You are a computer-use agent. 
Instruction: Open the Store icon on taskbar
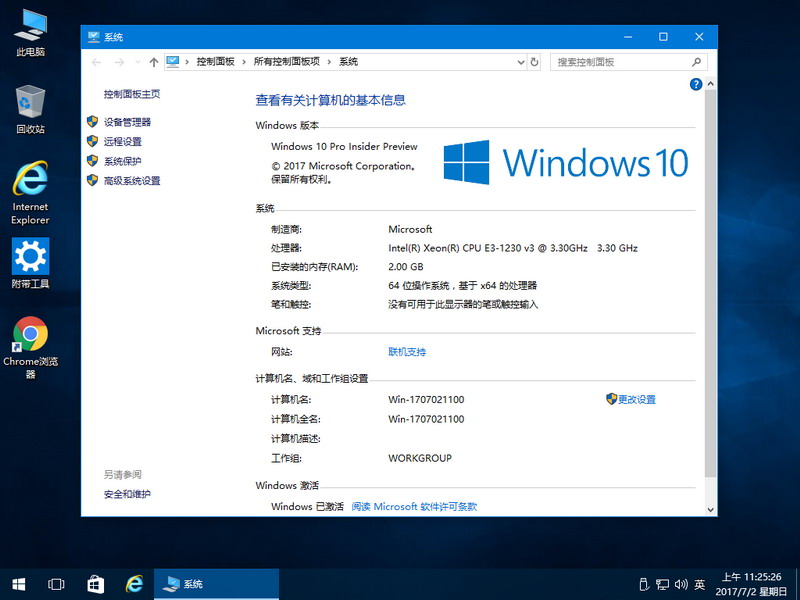click(x=95, y=584)
